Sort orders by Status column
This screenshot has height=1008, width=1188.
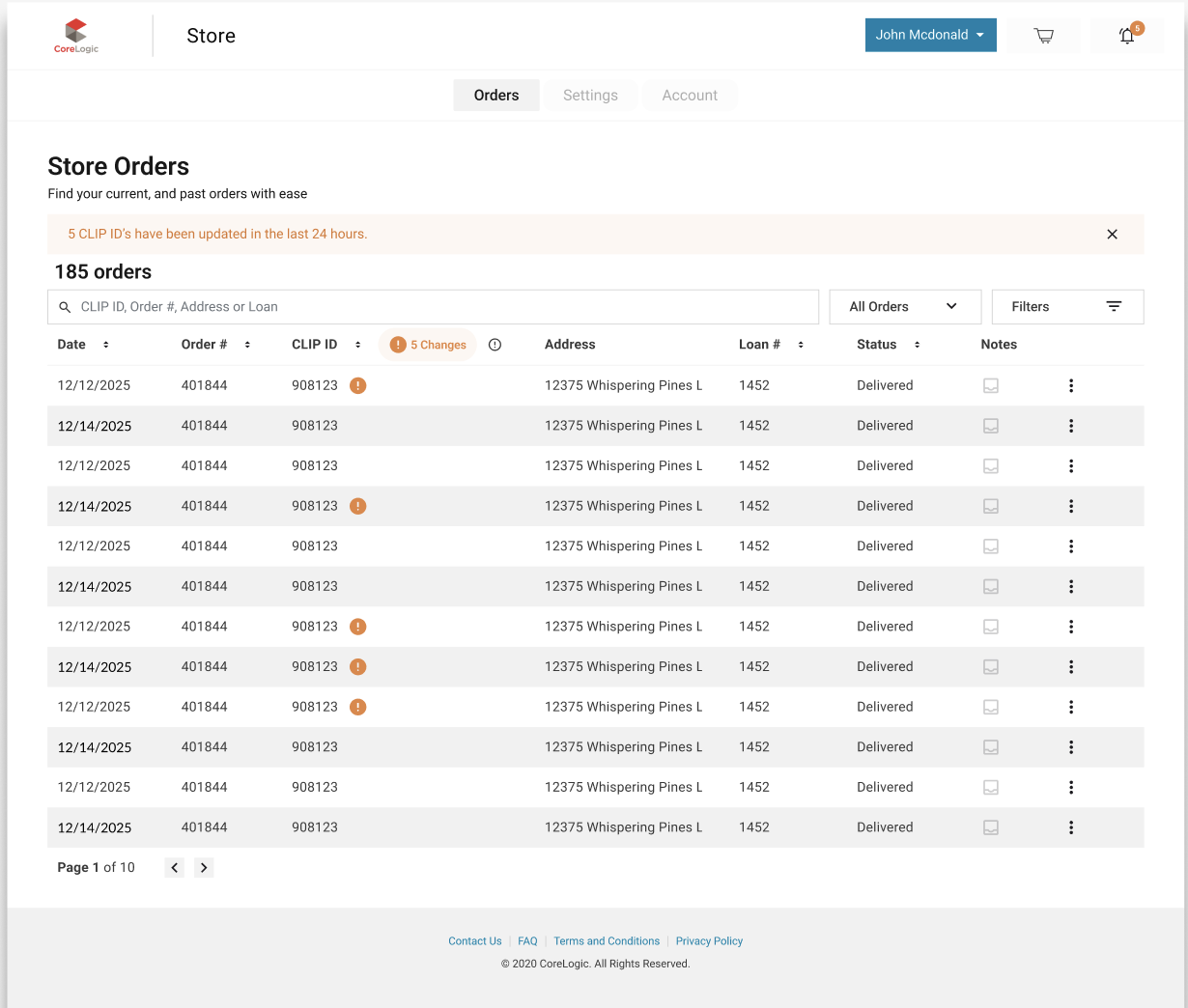[x=917, y=345]
